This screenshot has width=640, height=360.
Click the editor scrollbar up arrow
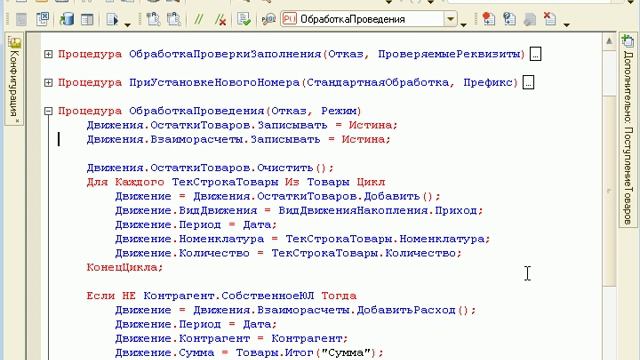click(x=609, y=41)
